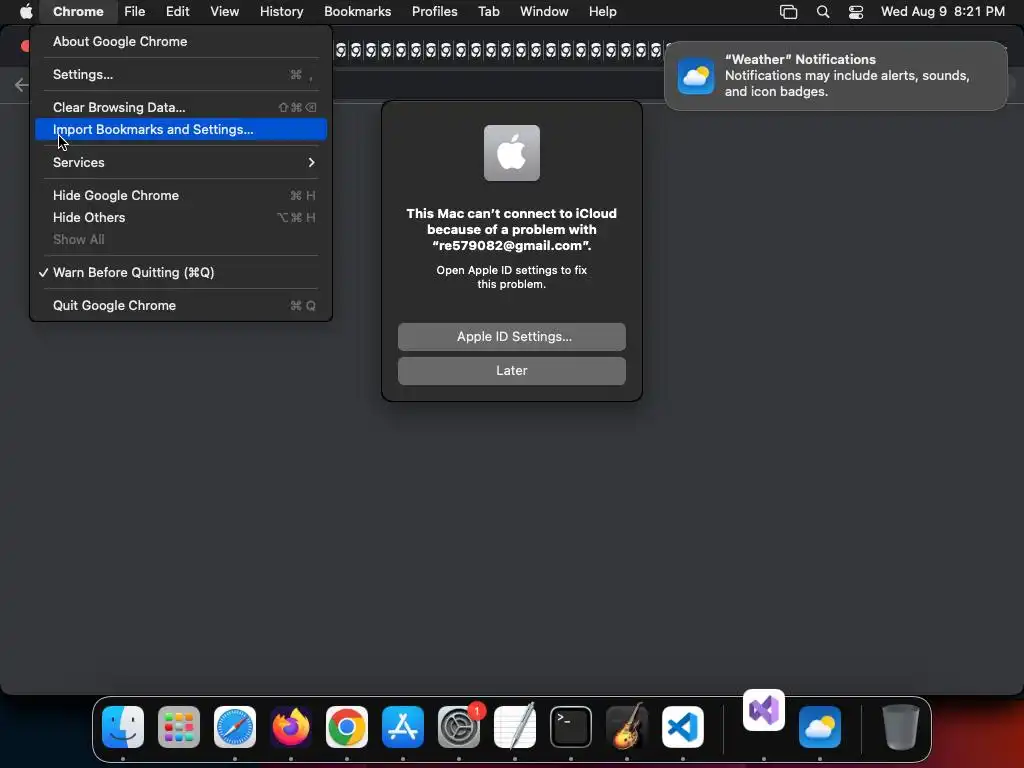Open Settings… from the Chrome menu

(x=181, y=74)
